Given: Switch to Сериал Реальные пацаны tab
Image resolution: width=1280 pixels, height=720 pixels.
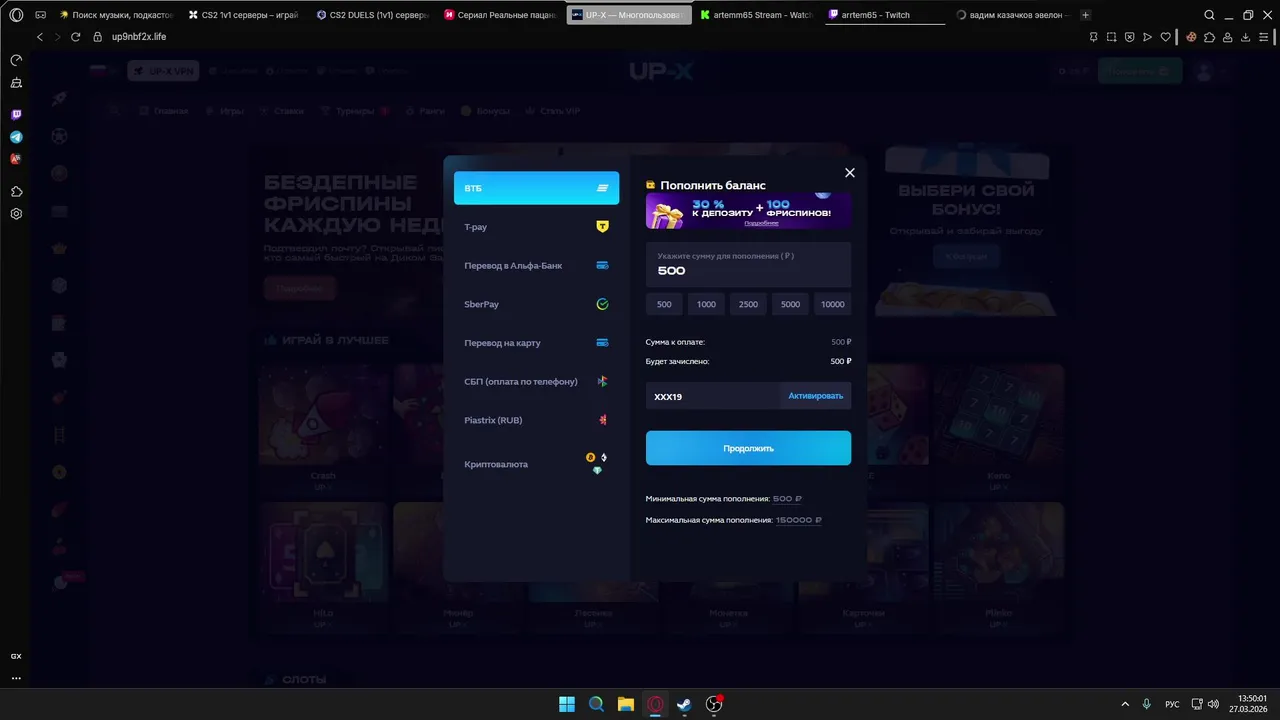Looking at the screenshot, I should pyautogui.click(x=500, y=15).
